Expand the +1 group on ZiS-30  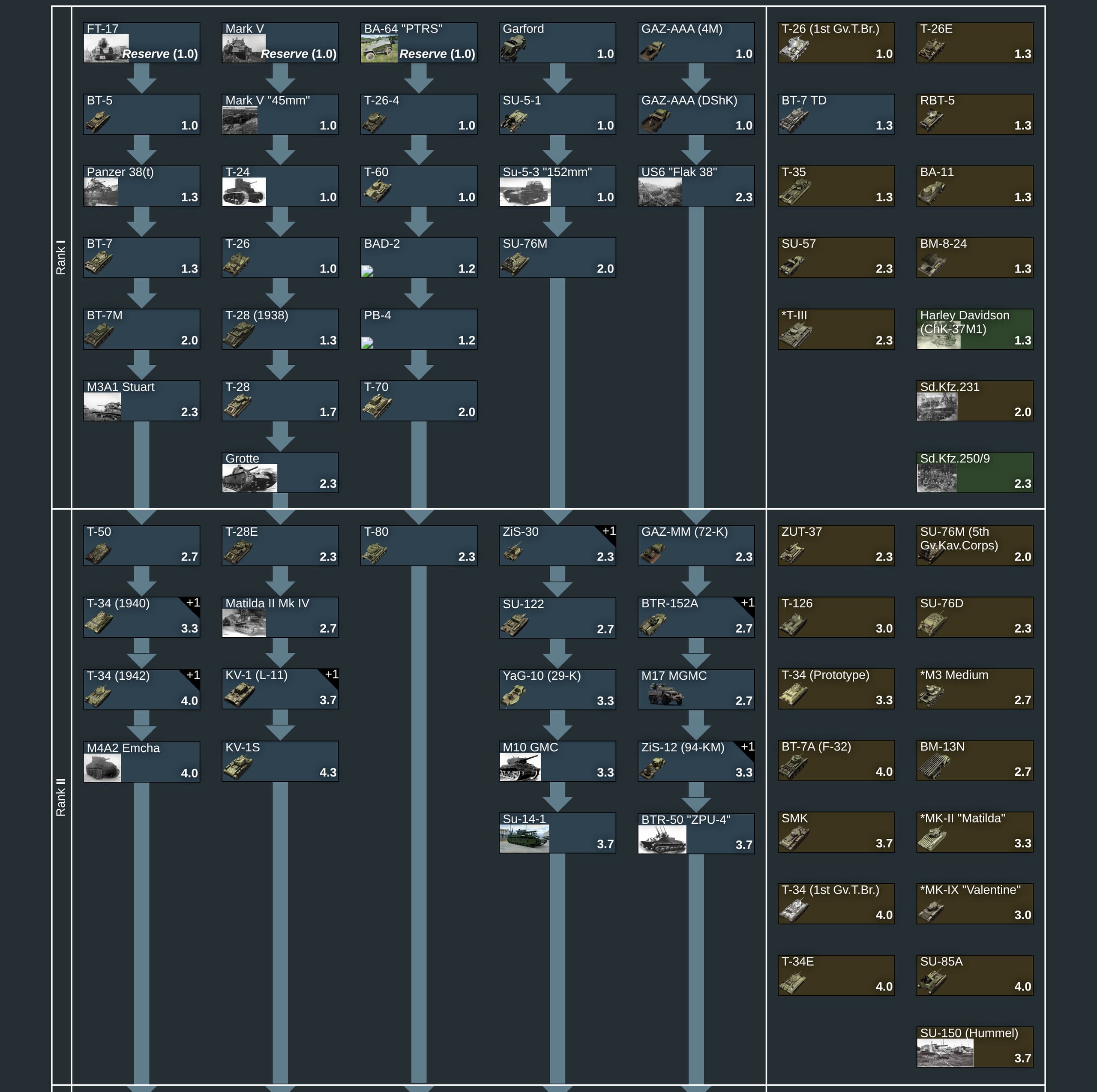point(608,531)
